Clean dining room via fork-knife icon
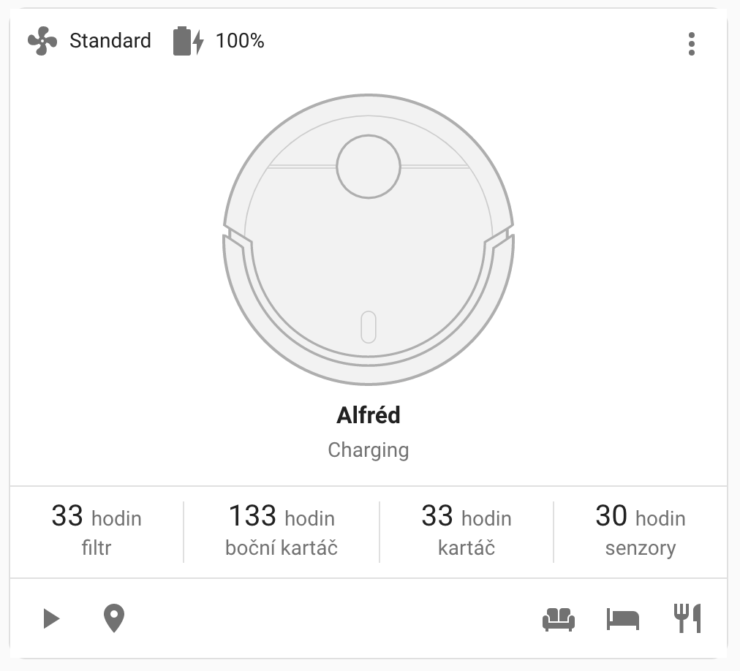This screenshot has width=740, height=671. (x=687, y=618)
